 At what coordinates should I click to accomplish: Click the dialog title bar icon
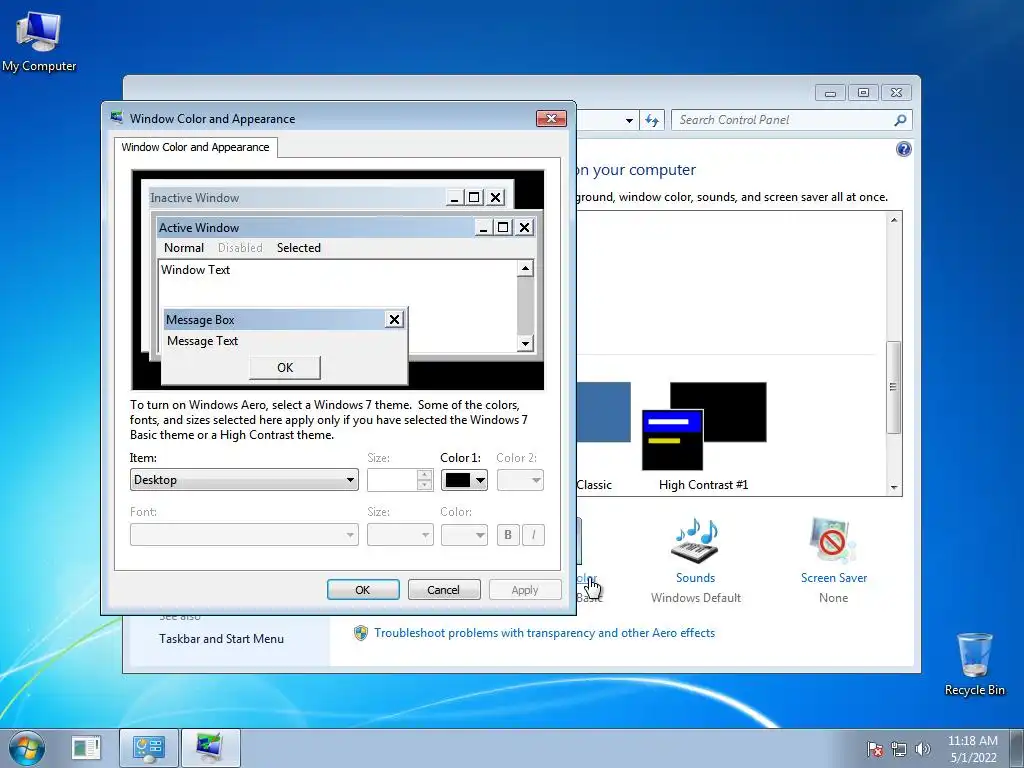117,118
